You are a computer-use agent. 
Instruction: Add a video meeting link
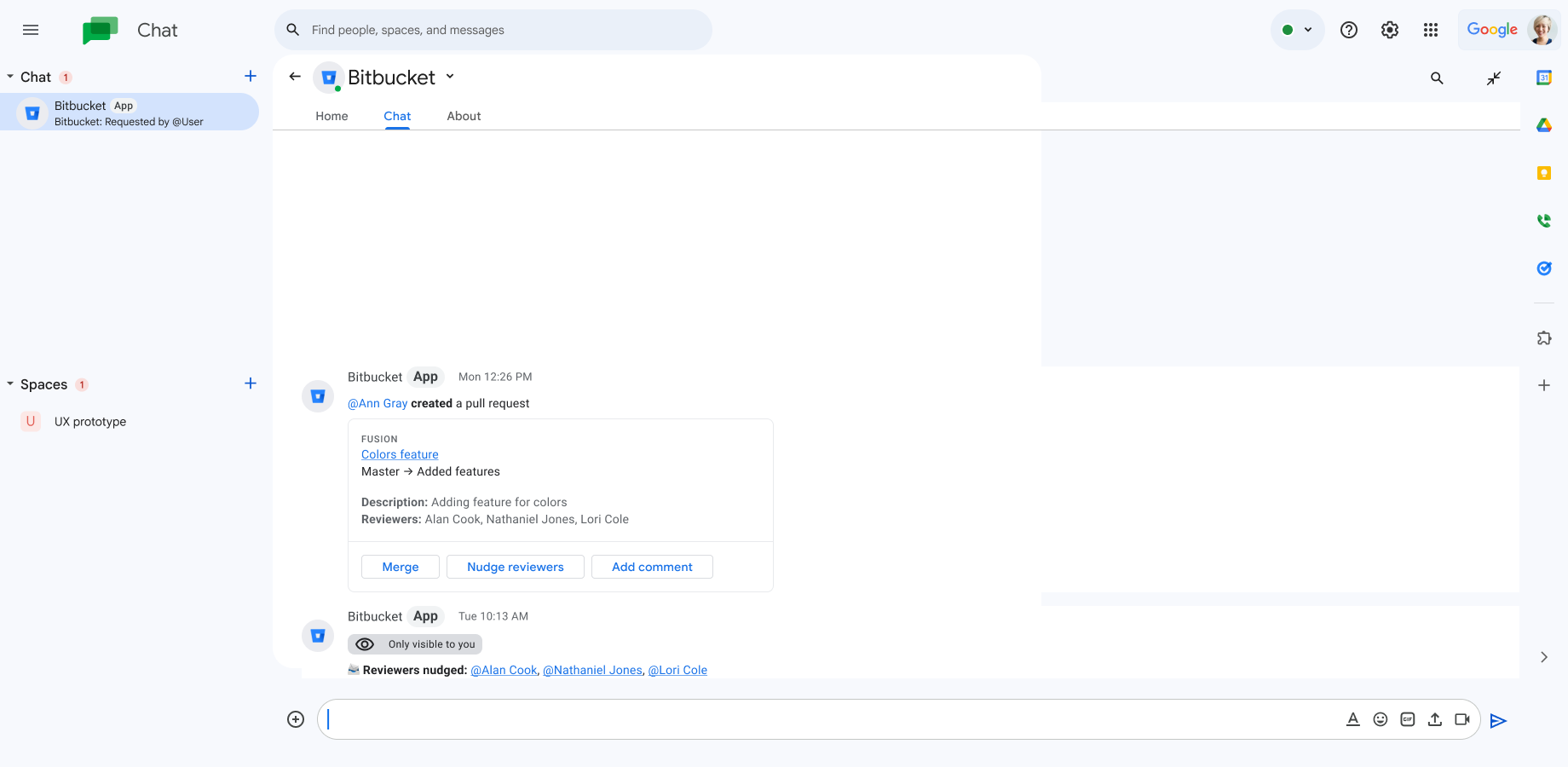point(1462,719)
